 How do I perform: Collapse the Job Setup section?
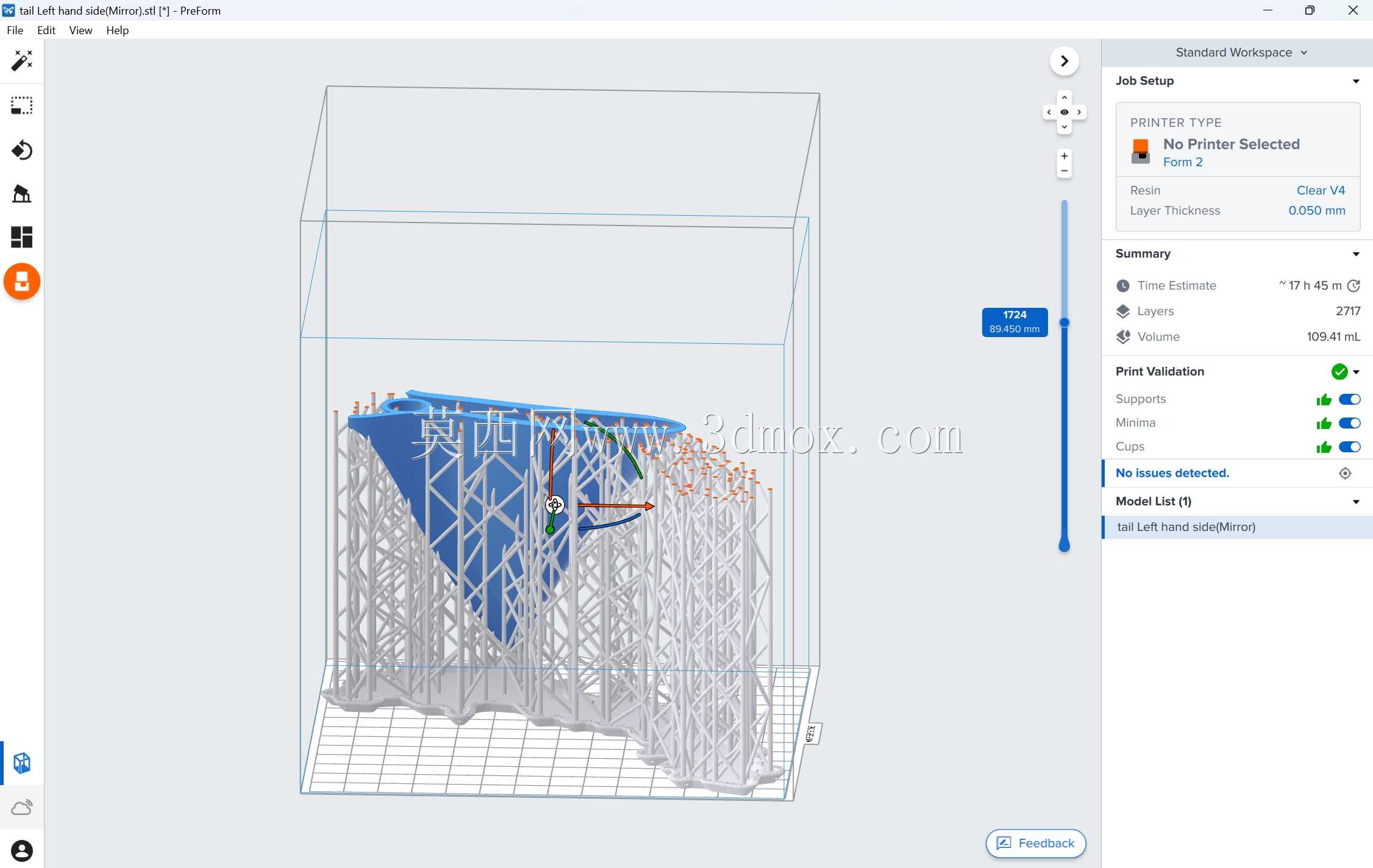coord(1356,81)
